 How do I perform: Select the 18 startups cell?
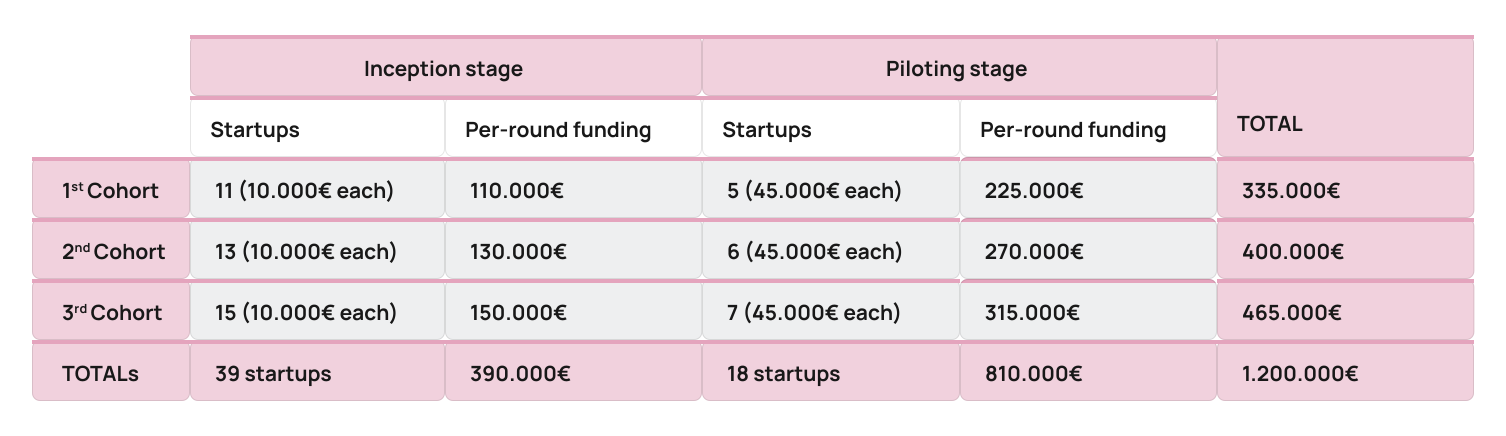tap(831, 372)
